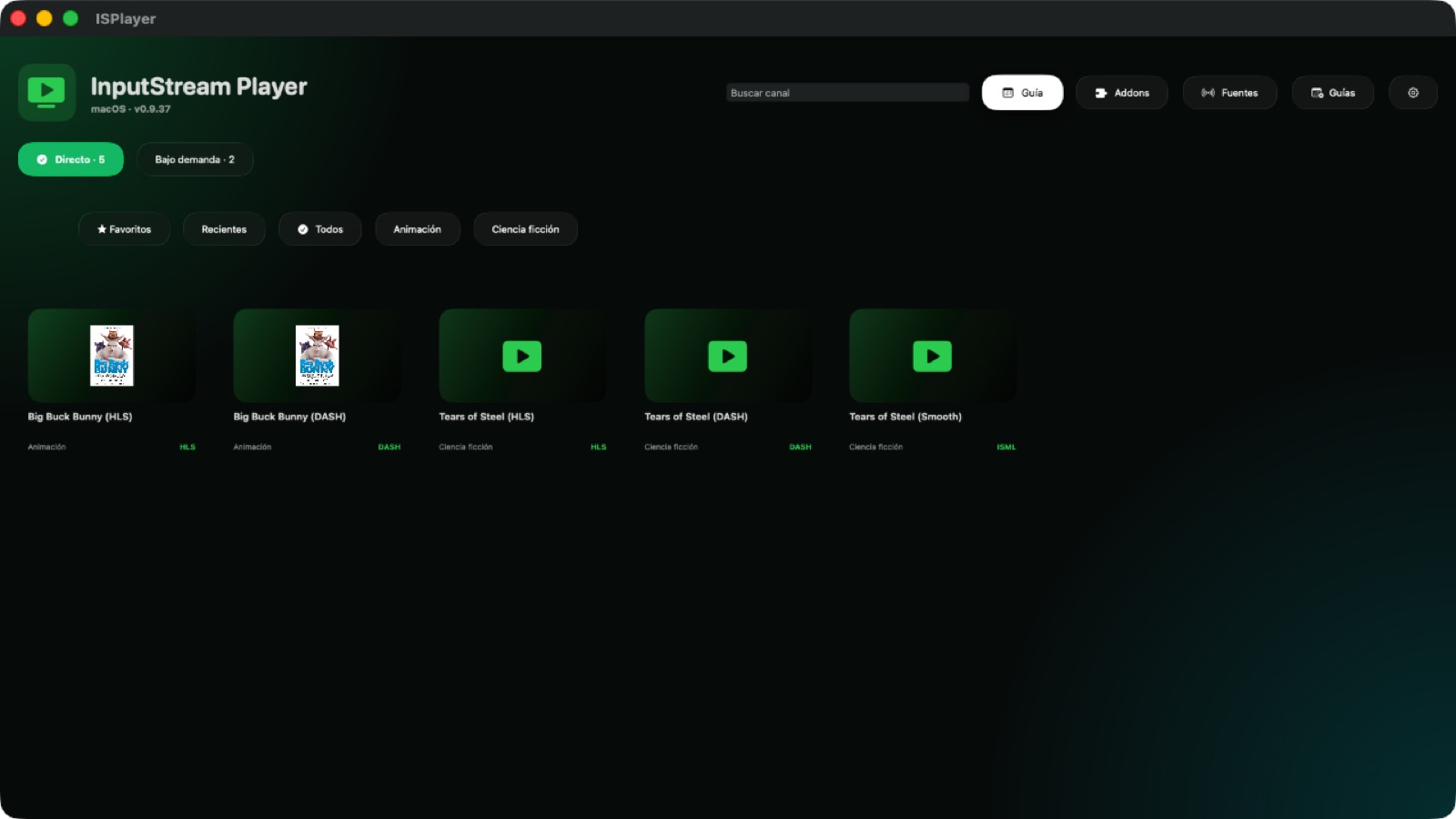Open Big Buck Bunny (DASH) poster thumbnail
Viewport: 1456px width, 819px height.
click(x=318, y=356)
